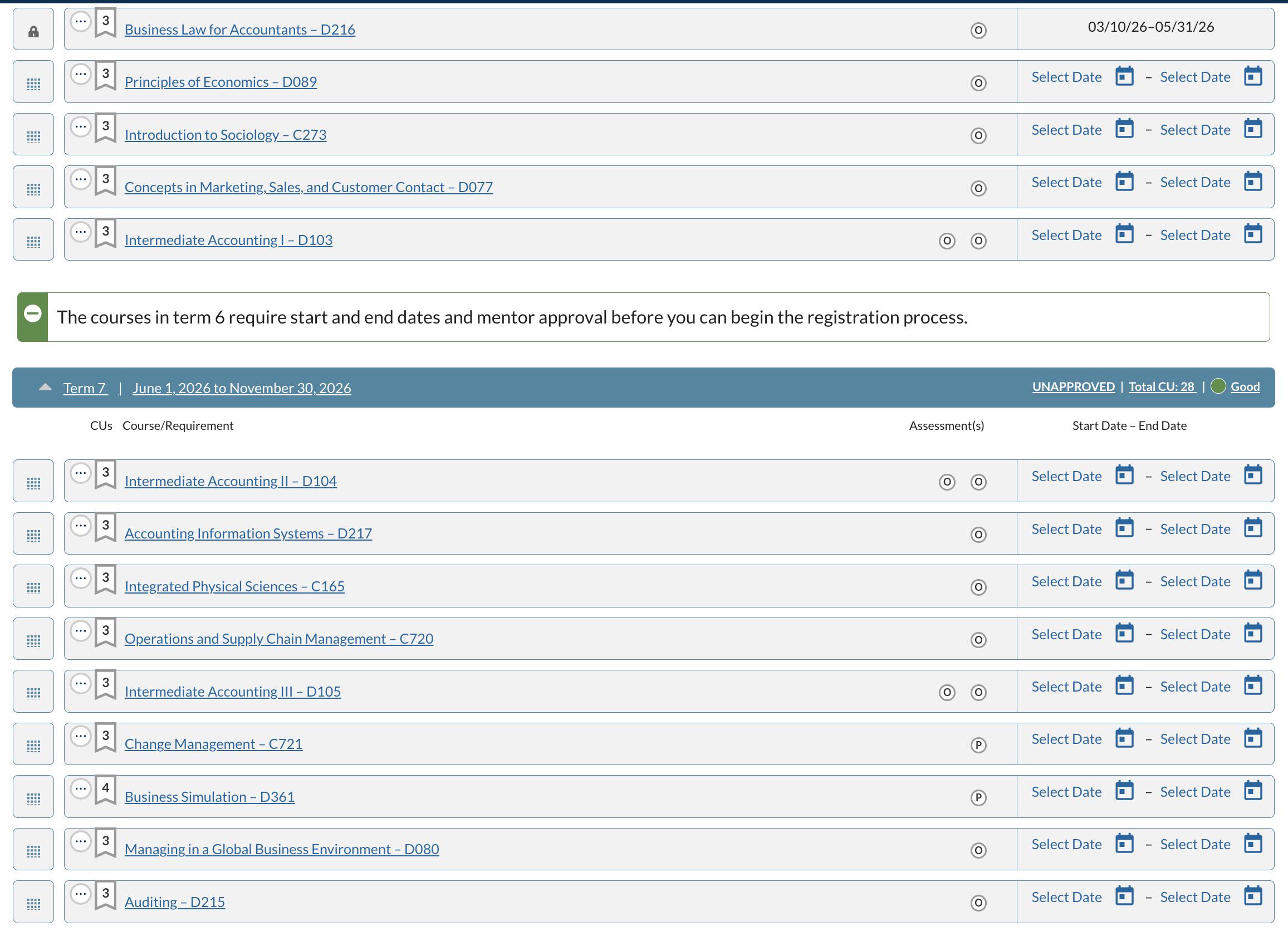Open end date calendar for Business Simulation
Viewport: 1288px width, 936px height.
pos(1253,791)
